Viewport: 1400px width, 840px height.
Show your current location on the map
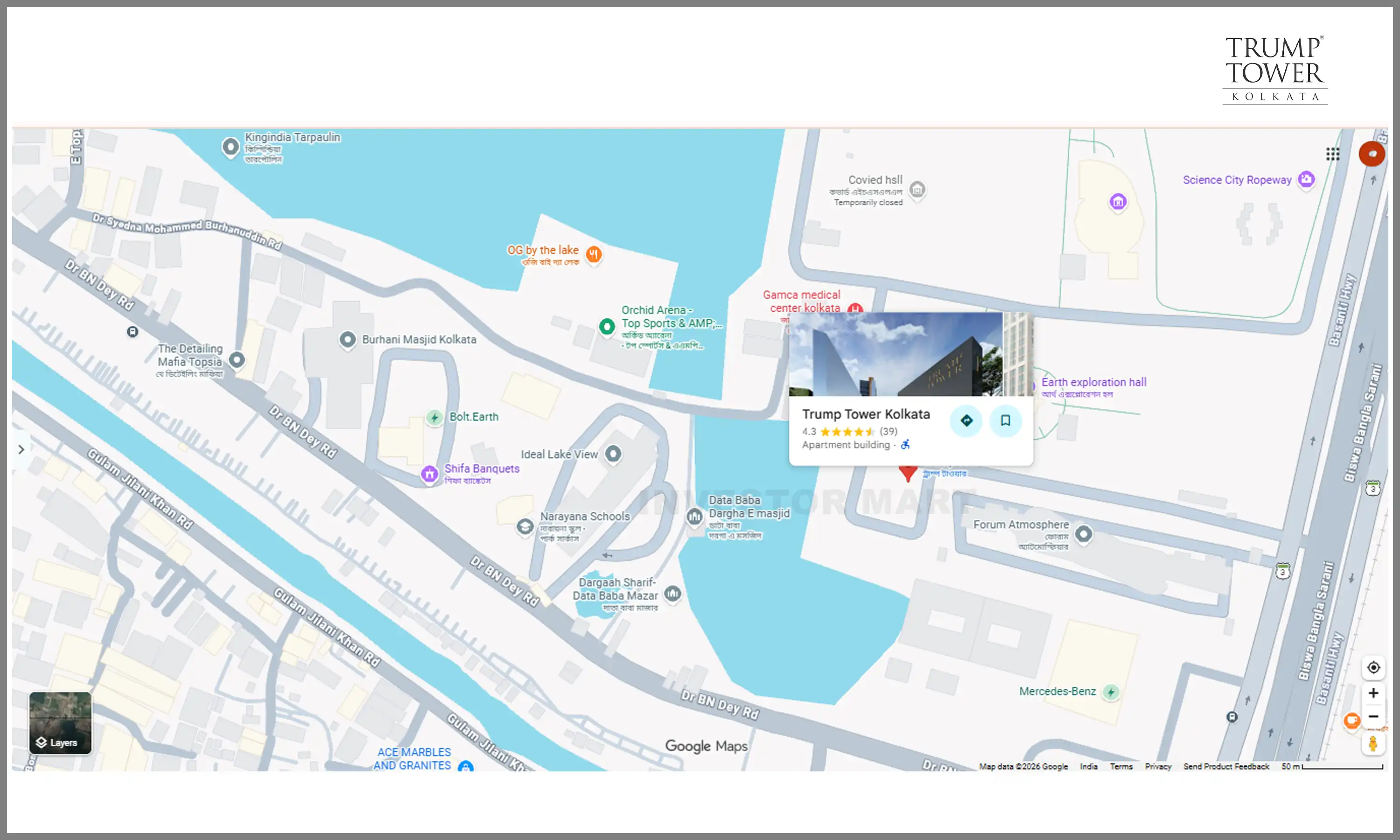(x=1373, y=667)
